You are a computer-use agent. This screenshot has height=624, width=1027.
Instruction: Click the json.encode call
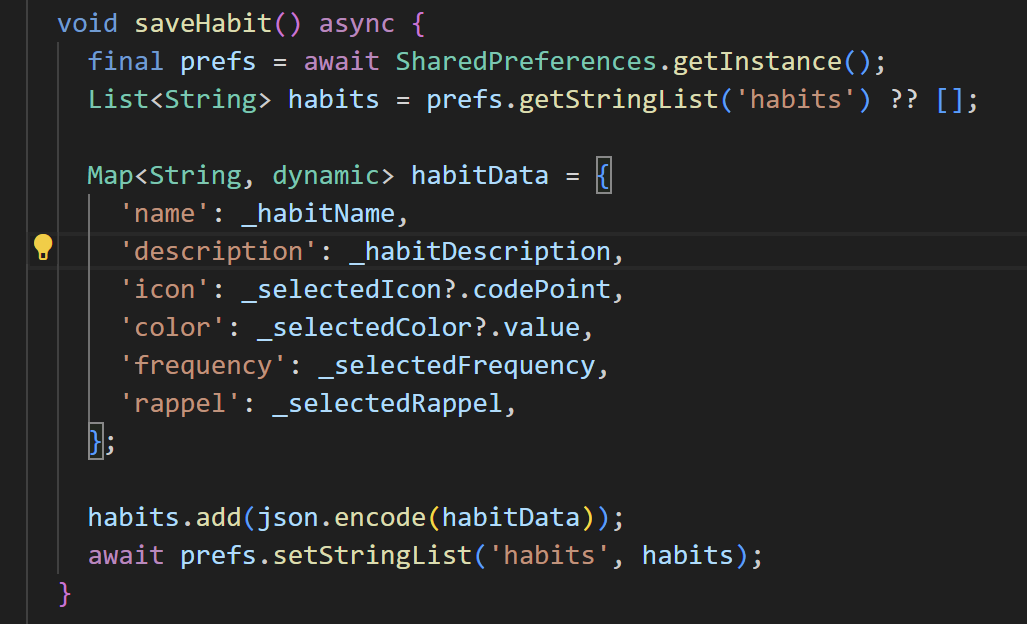[x=341, y=518]
